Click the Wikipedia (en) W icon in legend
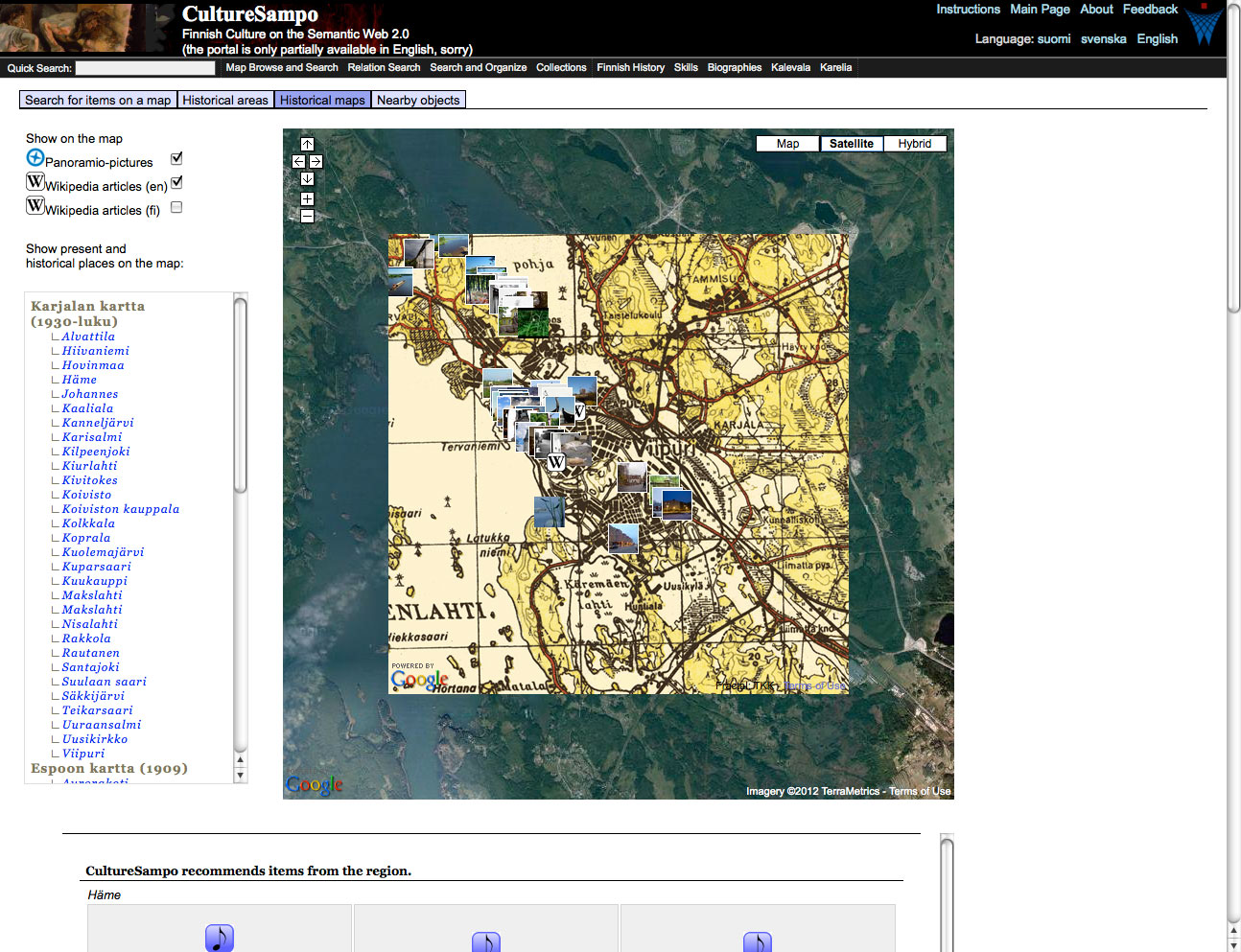 click(35, 182)
